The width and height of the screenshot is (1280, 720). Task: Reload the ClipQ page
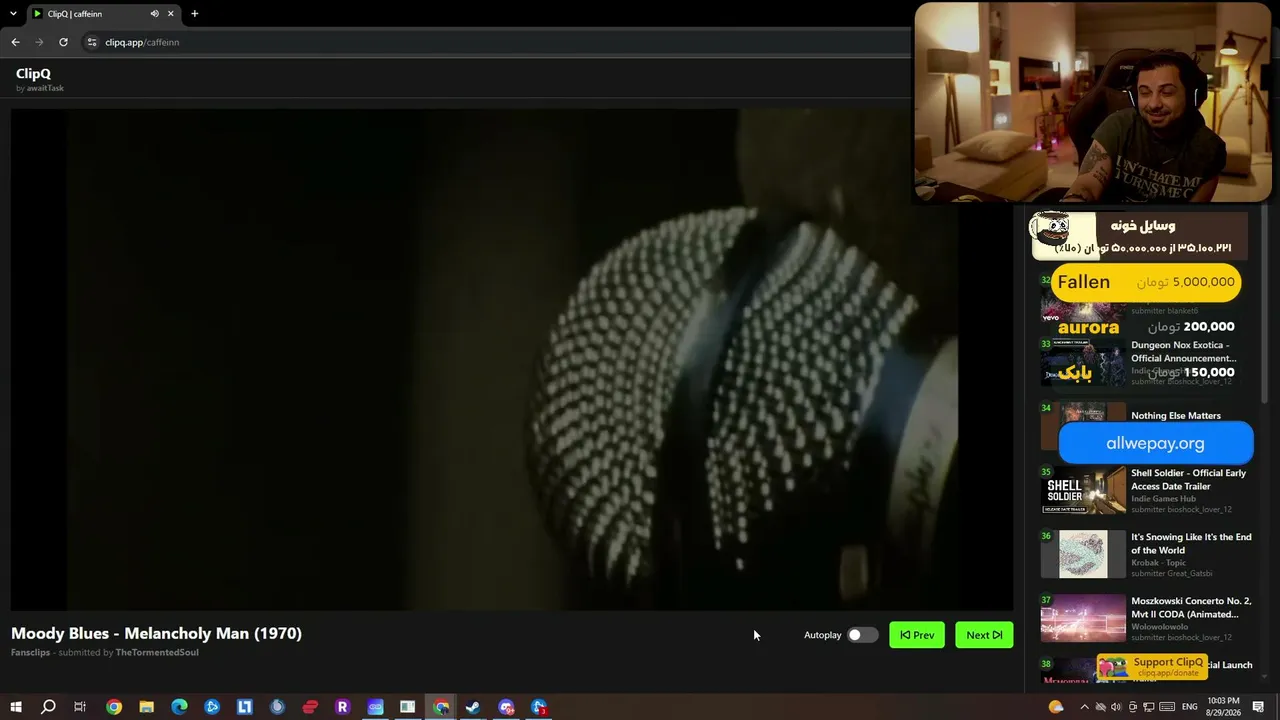coord(63,42)
